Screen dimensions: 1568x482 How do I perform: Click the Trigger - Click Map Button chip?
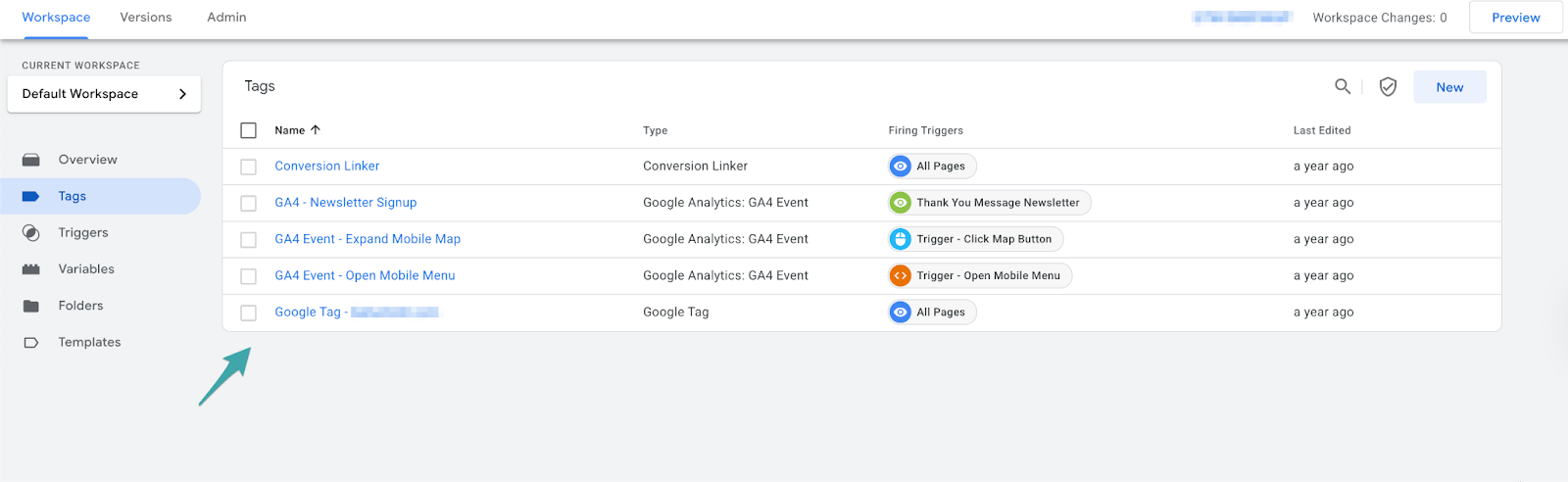click(x=976, y=239)
